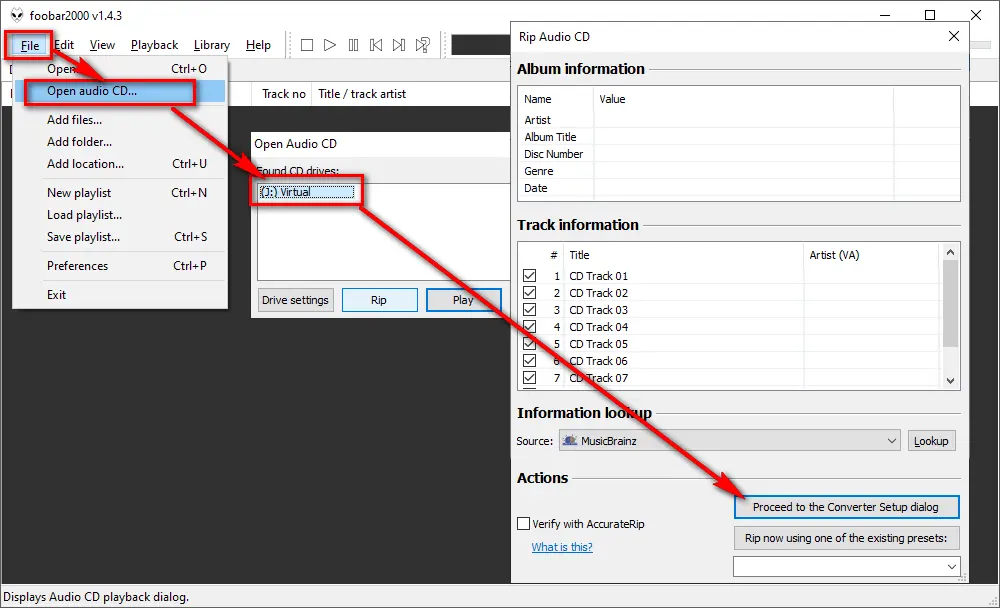
Task: Open the File menu
Action: coord(29,45)
